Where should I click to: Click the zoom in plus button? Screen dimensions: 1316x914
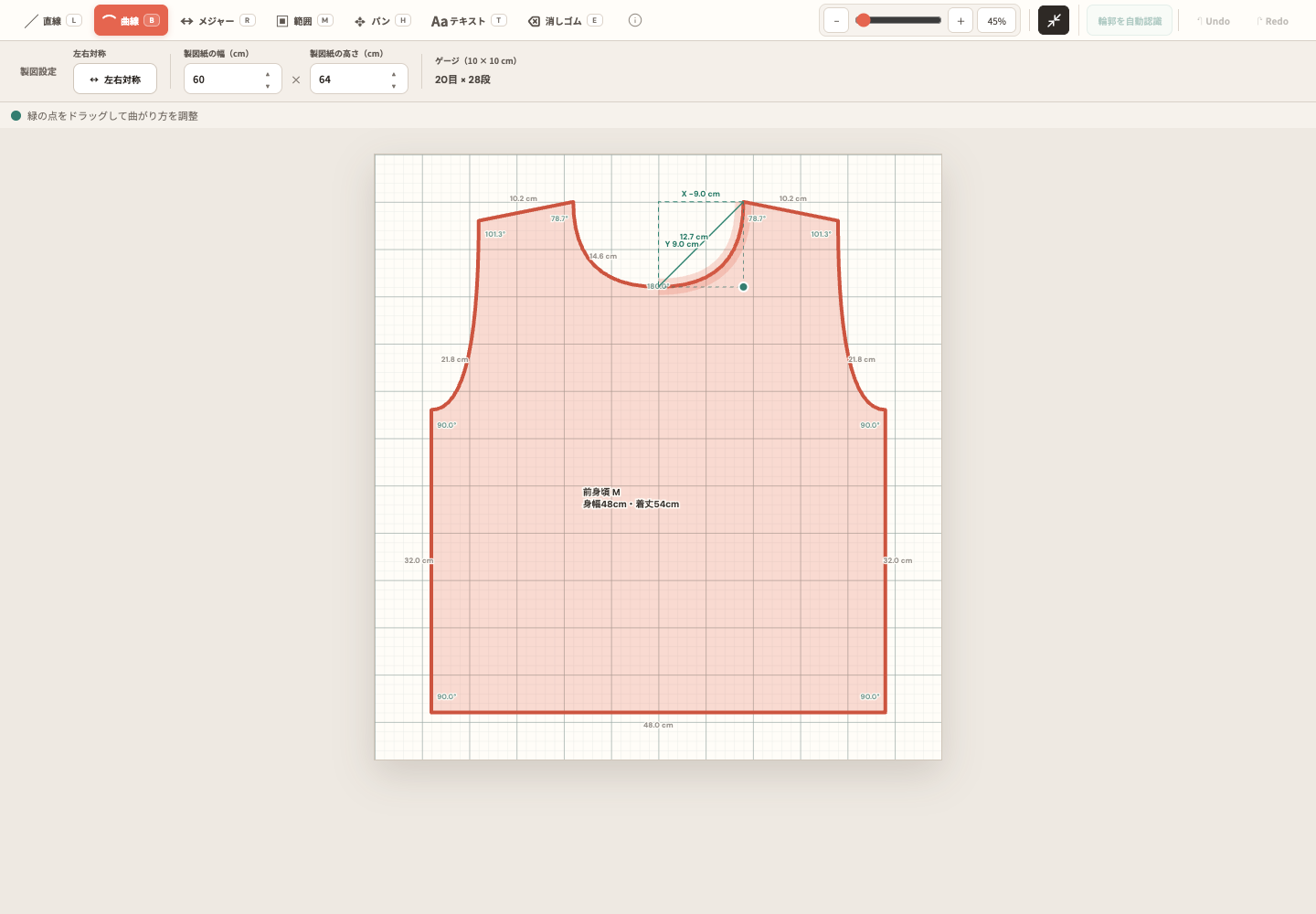(x=960, y=21)
